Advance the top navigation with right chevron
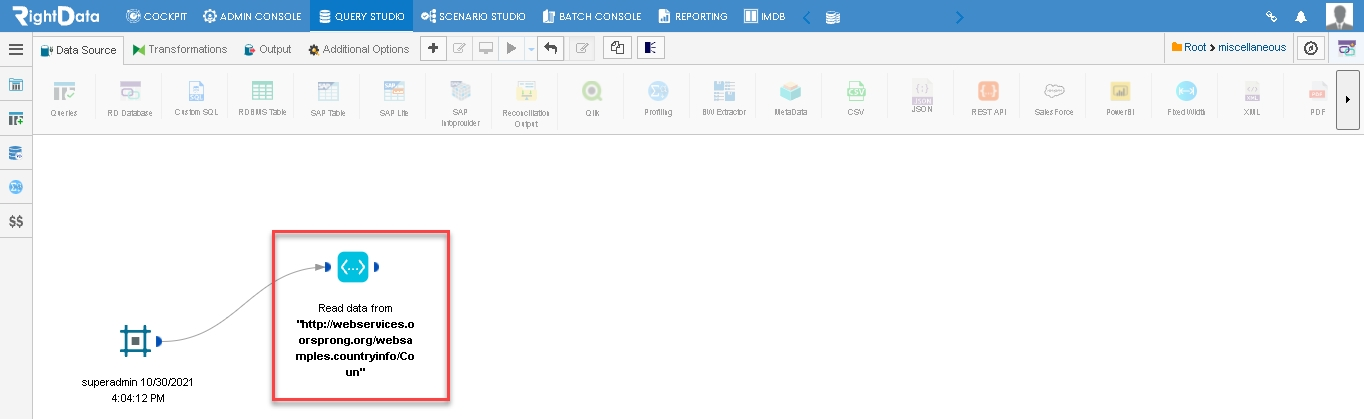Viewport: 1364px width, 419px height. coord(960,16)
